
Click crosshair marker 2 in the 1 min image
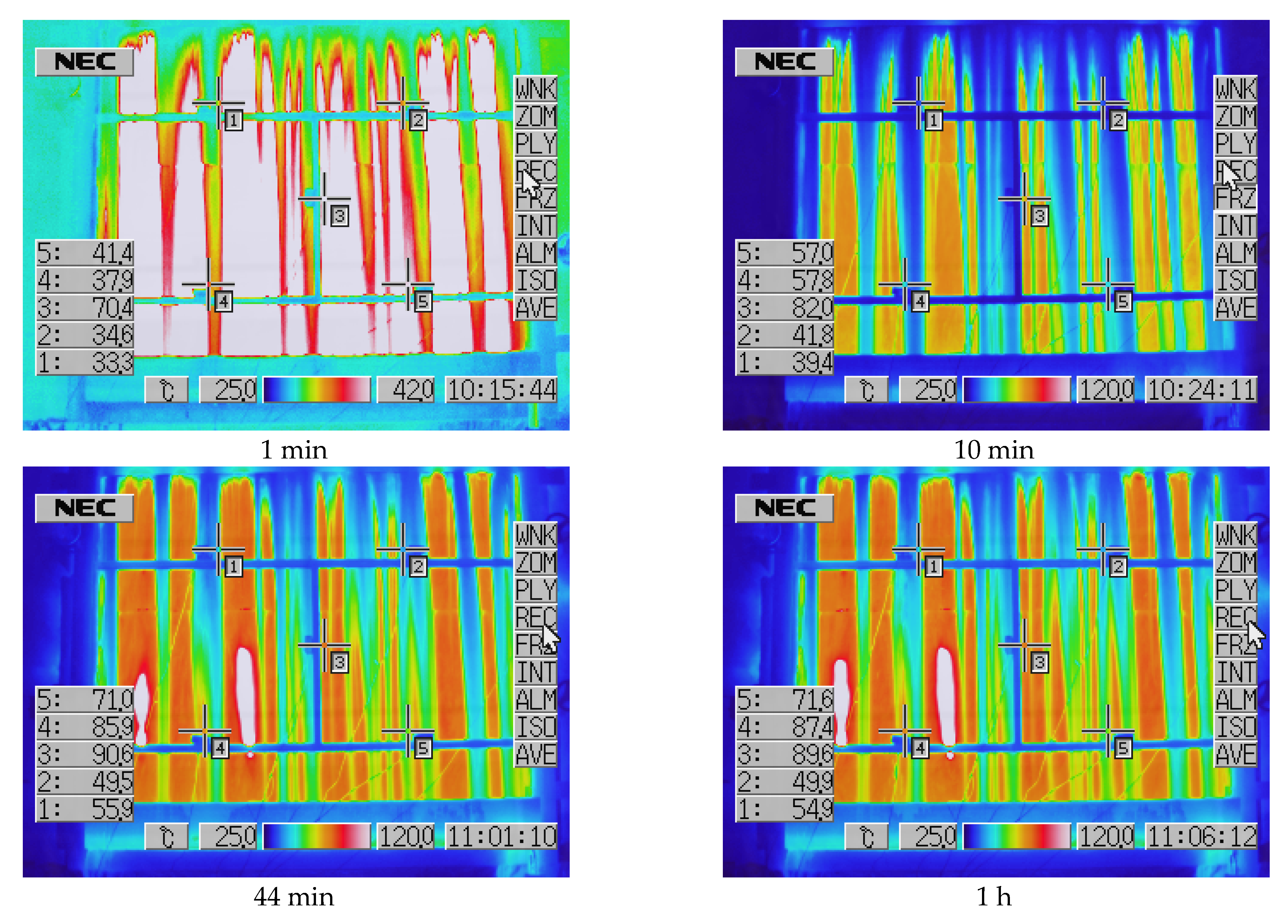tap(403, 103)
